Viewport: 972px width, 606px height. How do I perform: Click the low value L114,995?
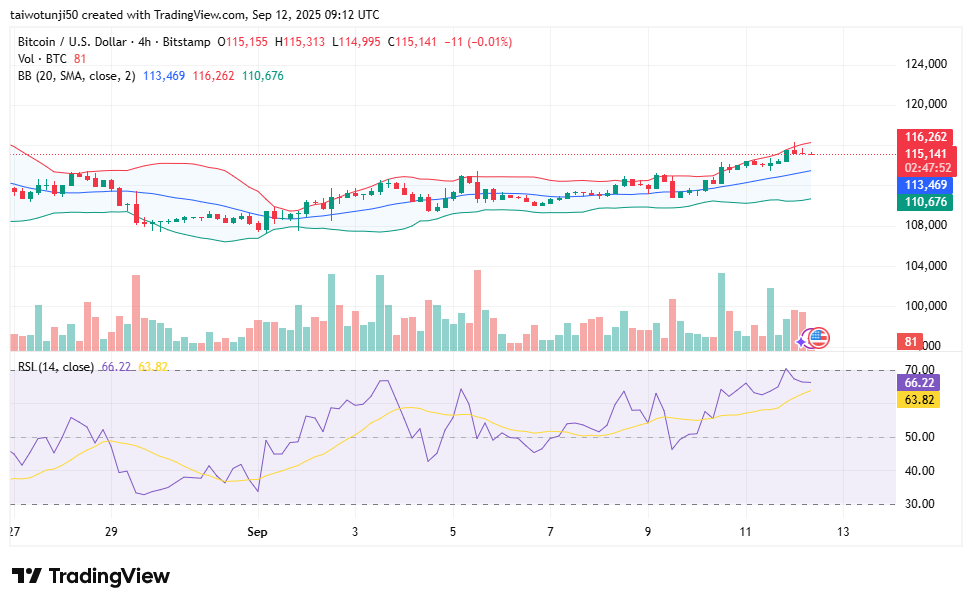pos(356,42)
